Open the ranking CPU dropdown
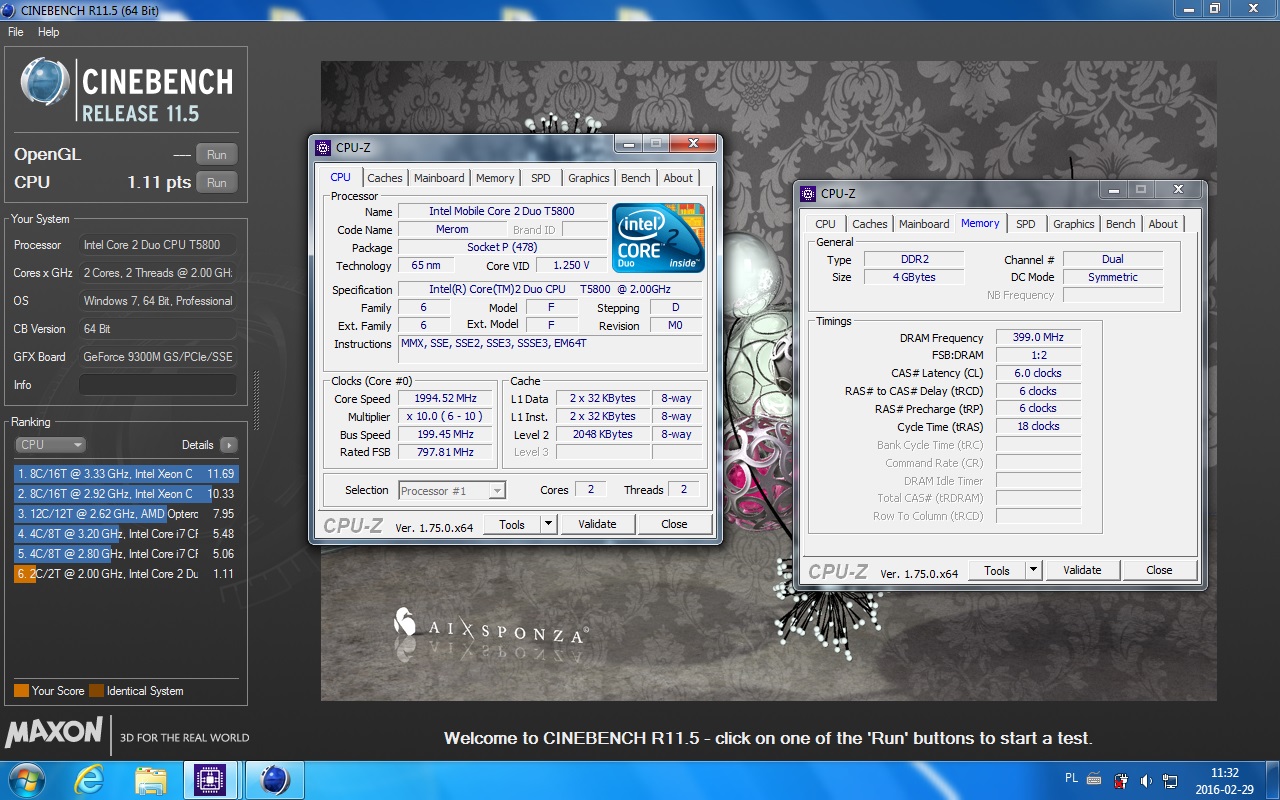The width and height of the screenshot is (1280, 800). pyautogui.click(x=50, y=445)
